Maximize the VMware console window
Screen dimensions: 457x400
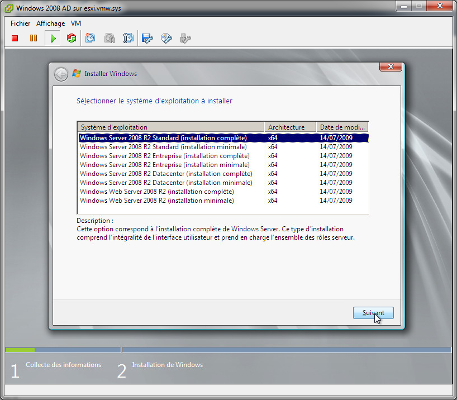click(x=419, y=6)
